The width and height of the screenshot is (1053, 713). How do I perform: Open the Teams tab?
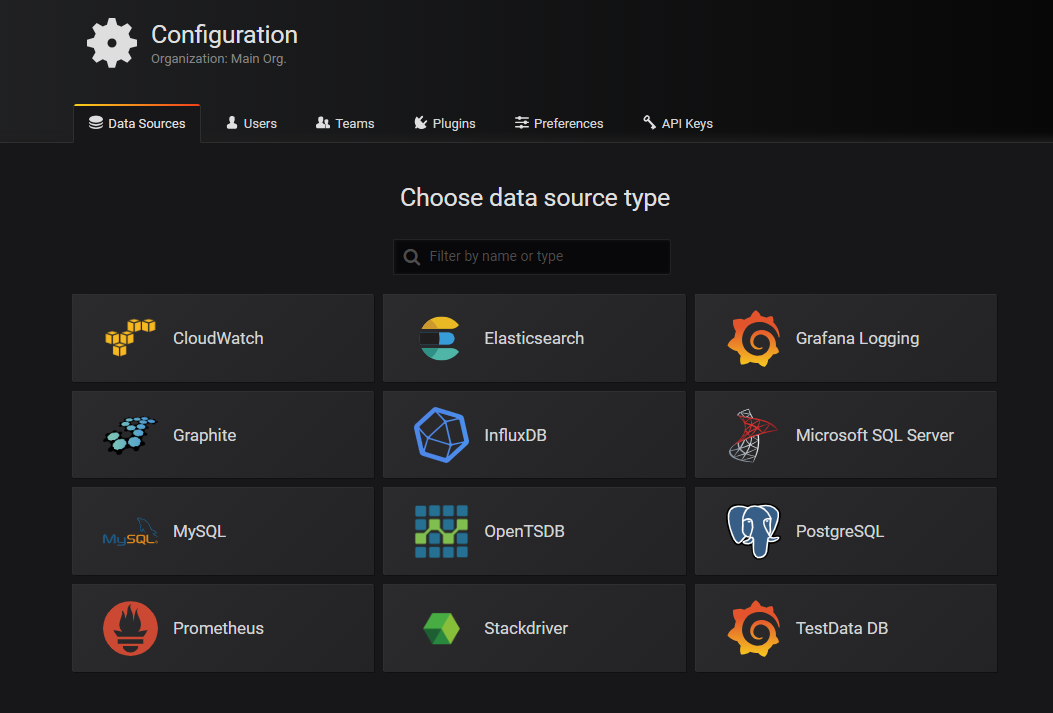coord(345,124)
